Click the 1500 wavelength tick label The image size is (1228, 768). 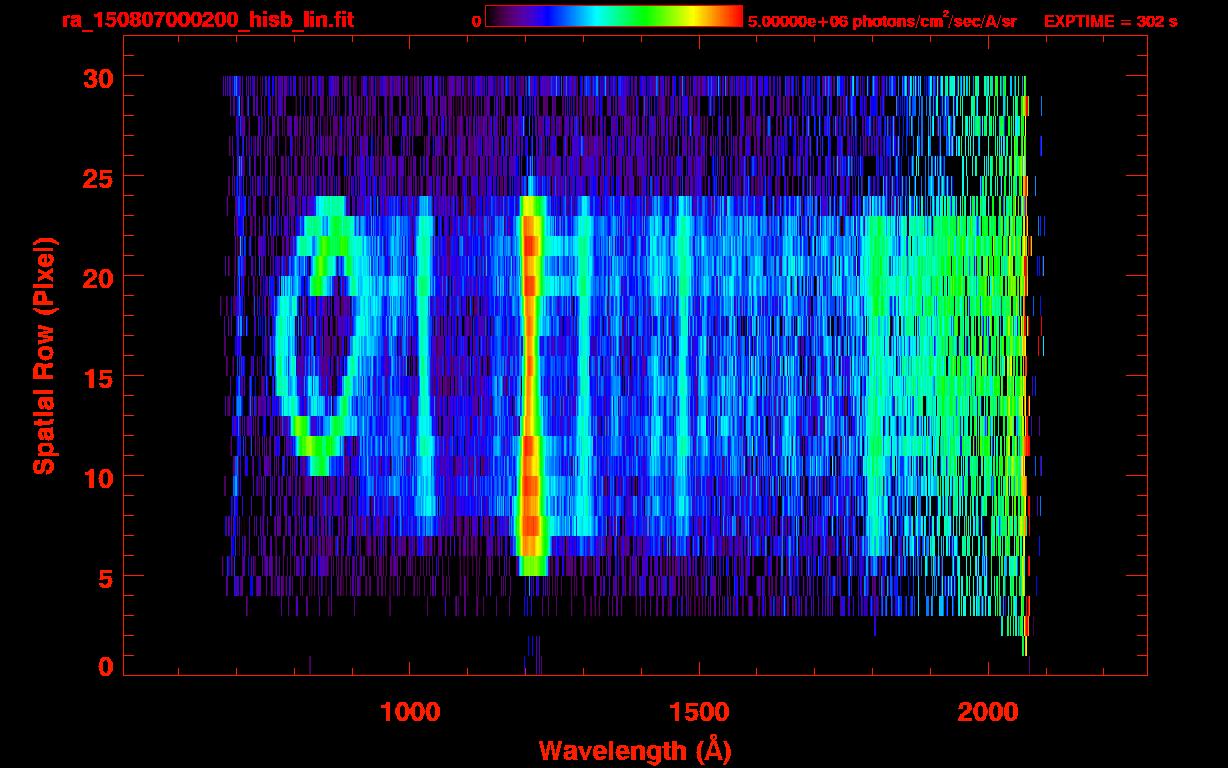tap(699, 711)
